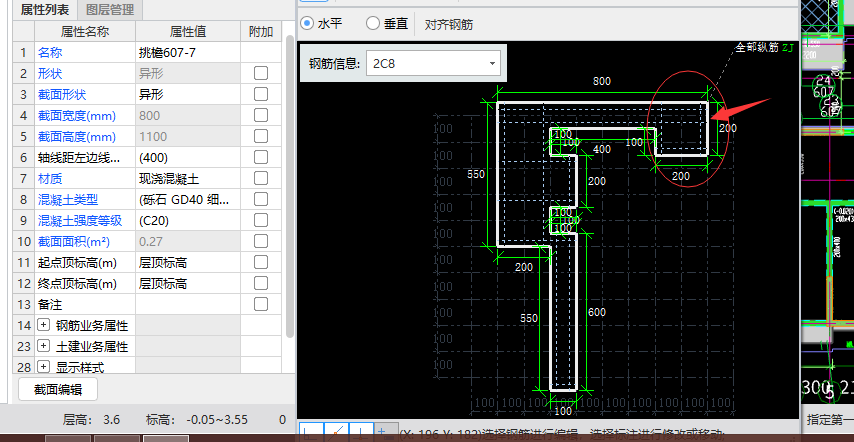Toggle the right-angle snap icon in bottom toolbar

(312, 432)
